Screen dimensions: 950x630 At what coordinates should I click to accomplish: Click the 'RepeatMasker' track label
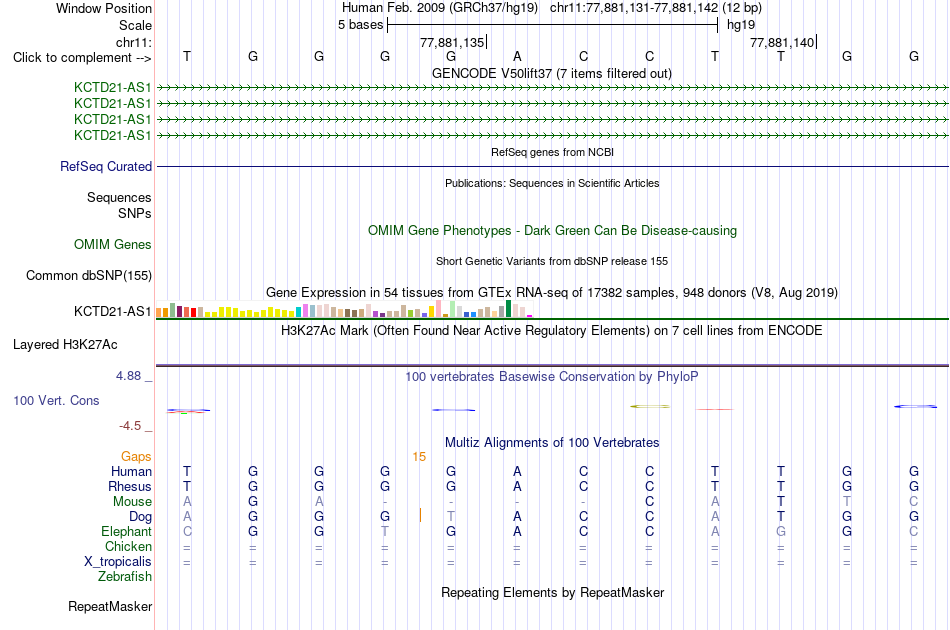(110, 606)
